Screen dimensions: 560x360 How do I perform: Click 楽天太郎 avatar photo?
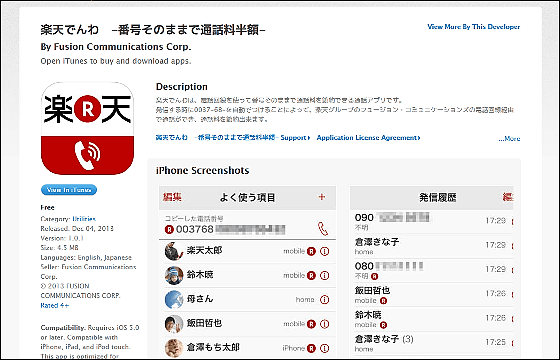tap(174, 251)
